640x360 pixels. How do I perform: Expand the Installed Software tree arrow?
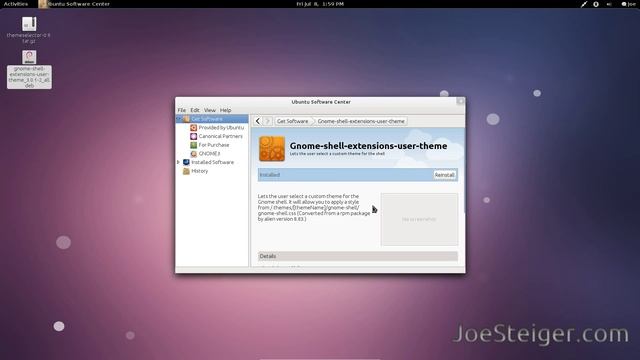[178, 162]
